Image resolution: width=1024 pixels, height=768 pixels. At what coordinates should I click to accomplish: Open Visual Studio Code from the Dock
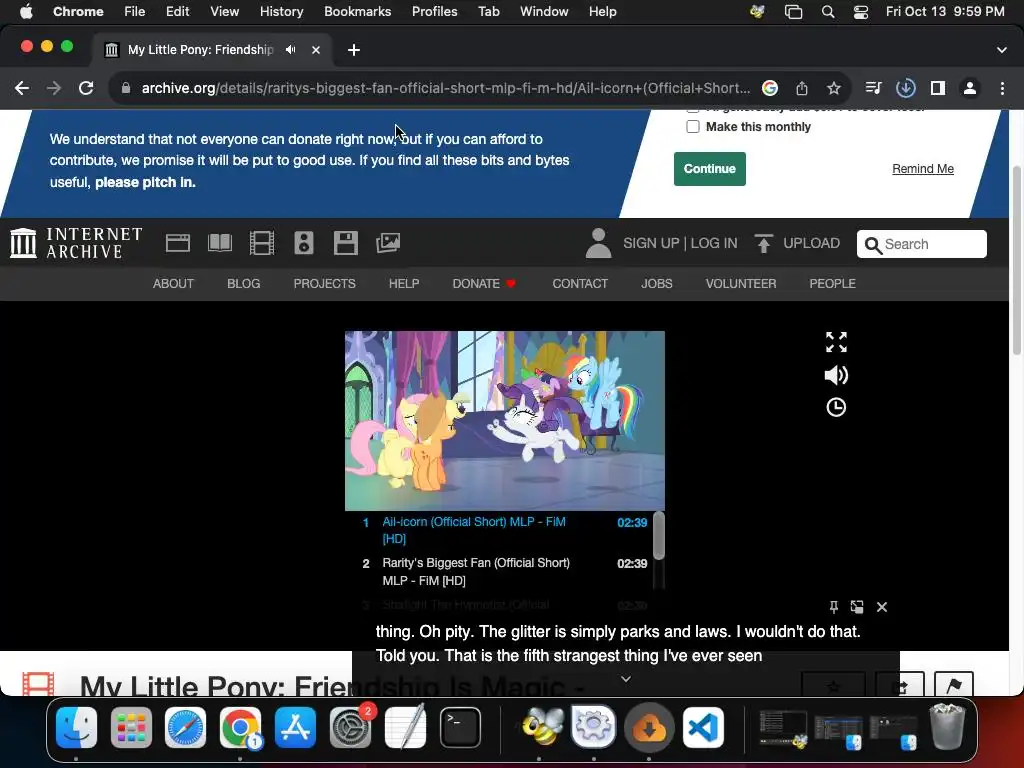click(x=703, y=728)
